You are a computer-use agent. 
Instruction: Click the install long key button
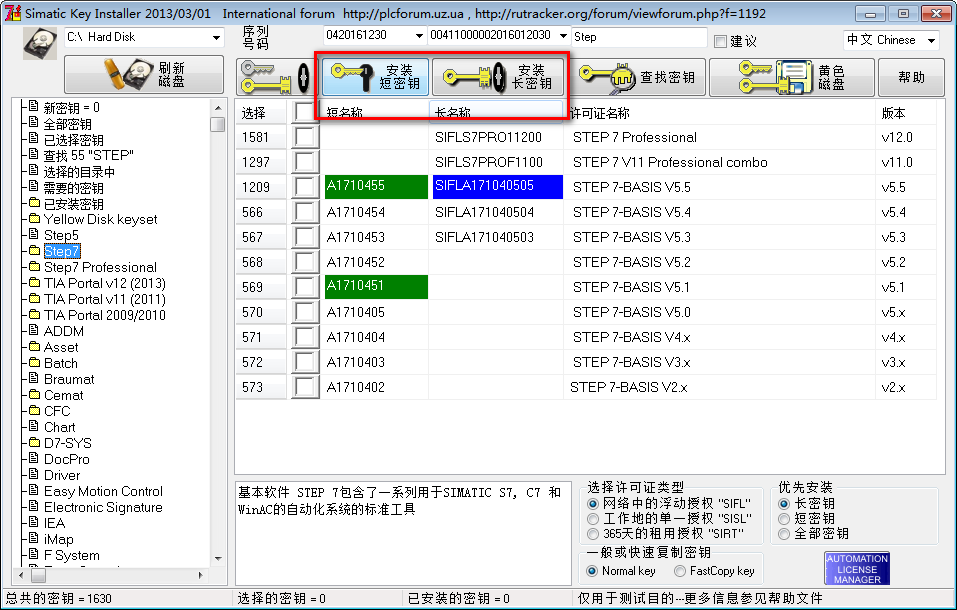click(498, 77)
